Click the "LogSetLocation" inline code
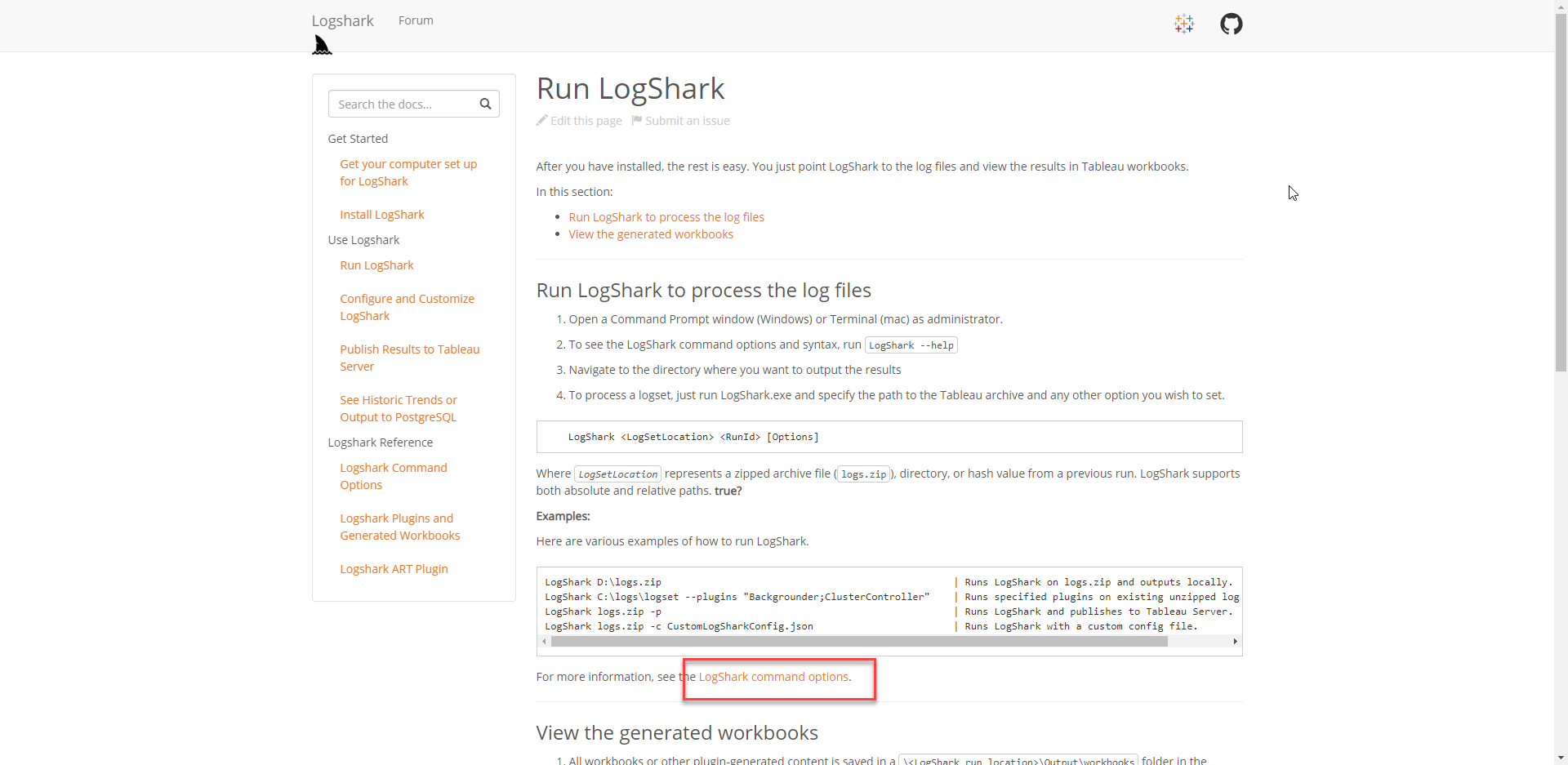Screen dimensions: 1568x765 tap(617, 474)
